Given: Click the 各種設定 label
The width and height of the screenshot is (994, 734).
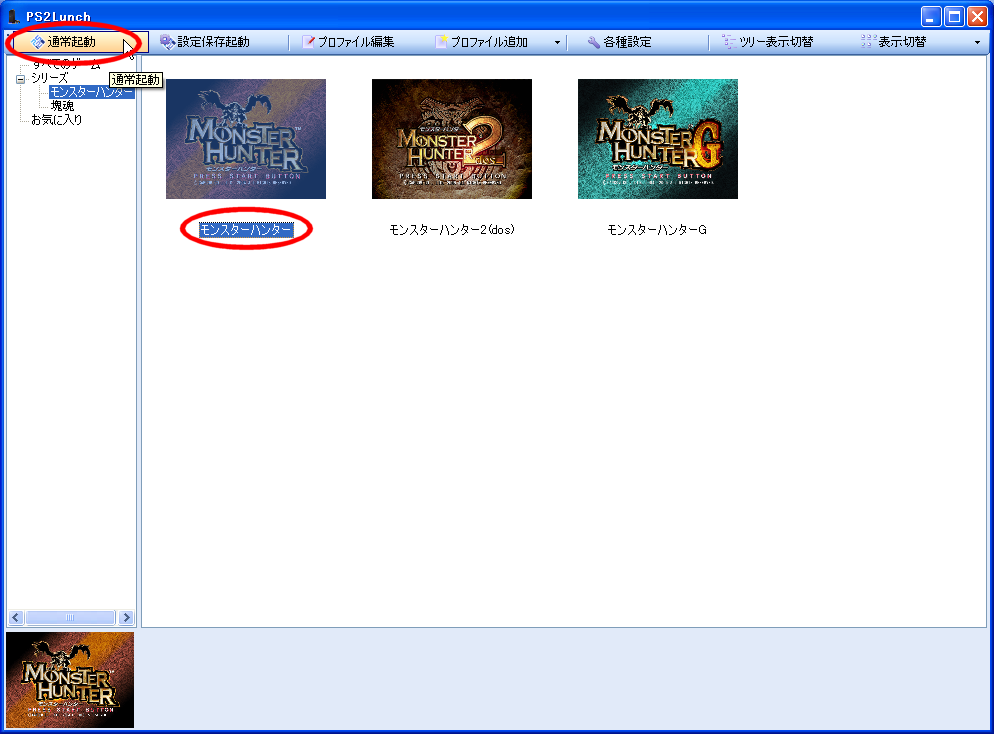Looking at the screenshot, I should click(628, 42).
